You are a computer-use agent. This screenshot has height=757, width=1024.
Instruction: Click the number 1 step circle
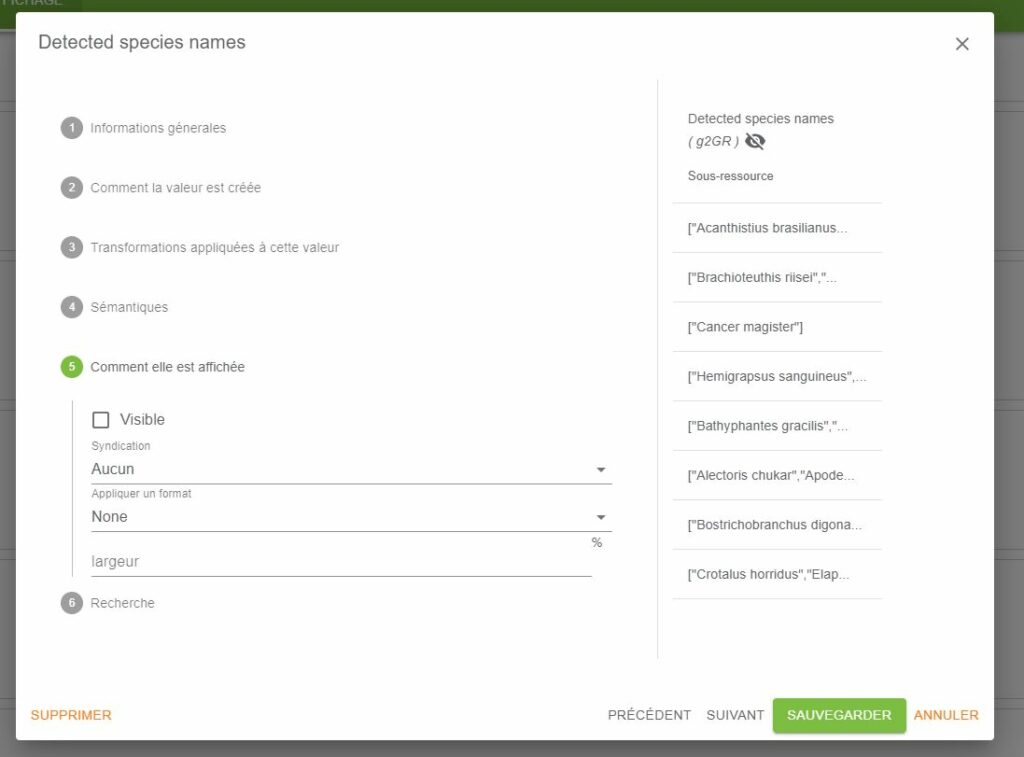[x=72, y=128]
